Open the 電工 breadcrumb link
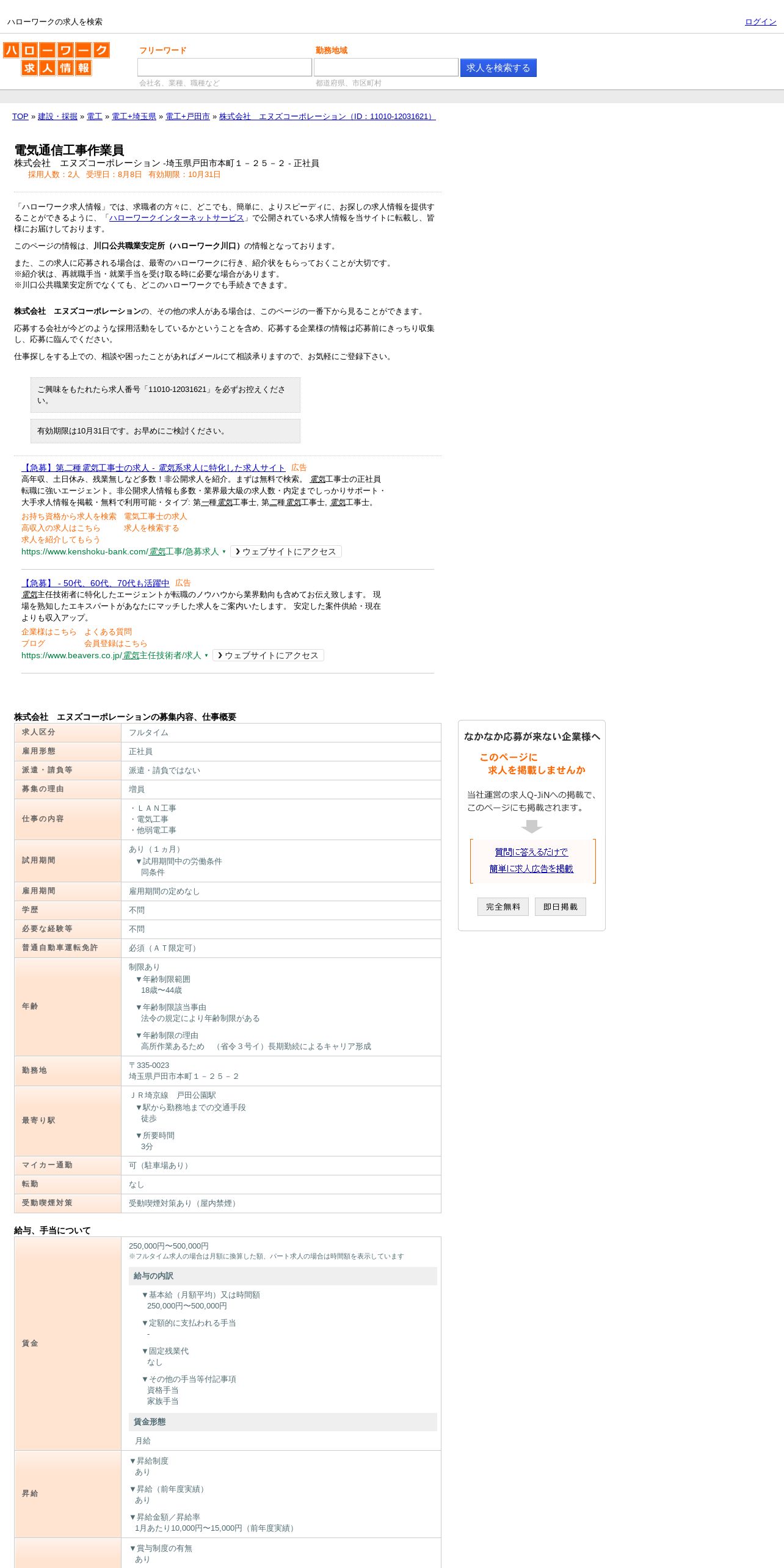This screenshot has width=784, height=1568. (x=95, y=117)
